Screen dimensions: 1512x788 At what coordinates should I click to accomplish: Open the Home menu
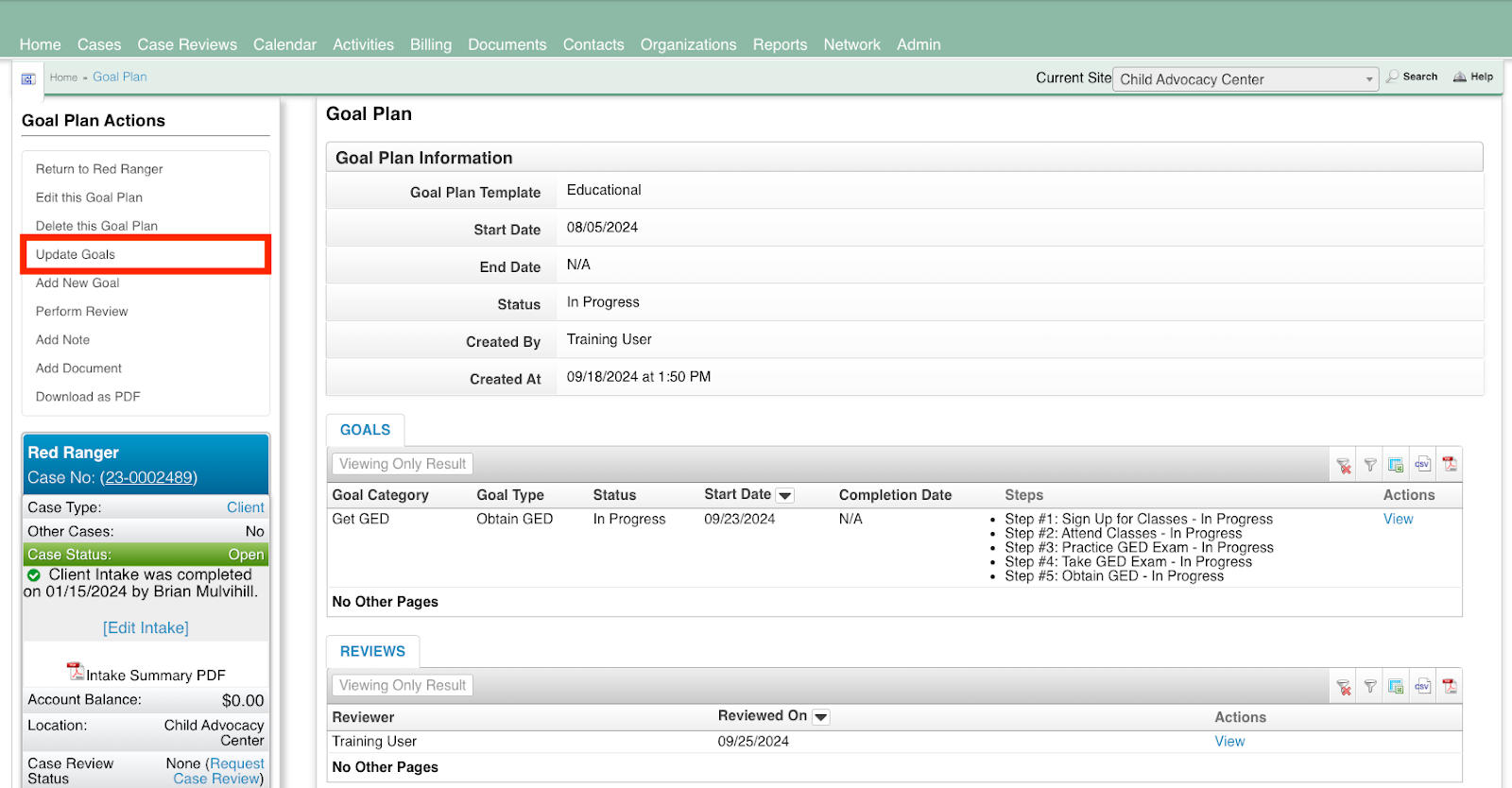coord(40,44)
